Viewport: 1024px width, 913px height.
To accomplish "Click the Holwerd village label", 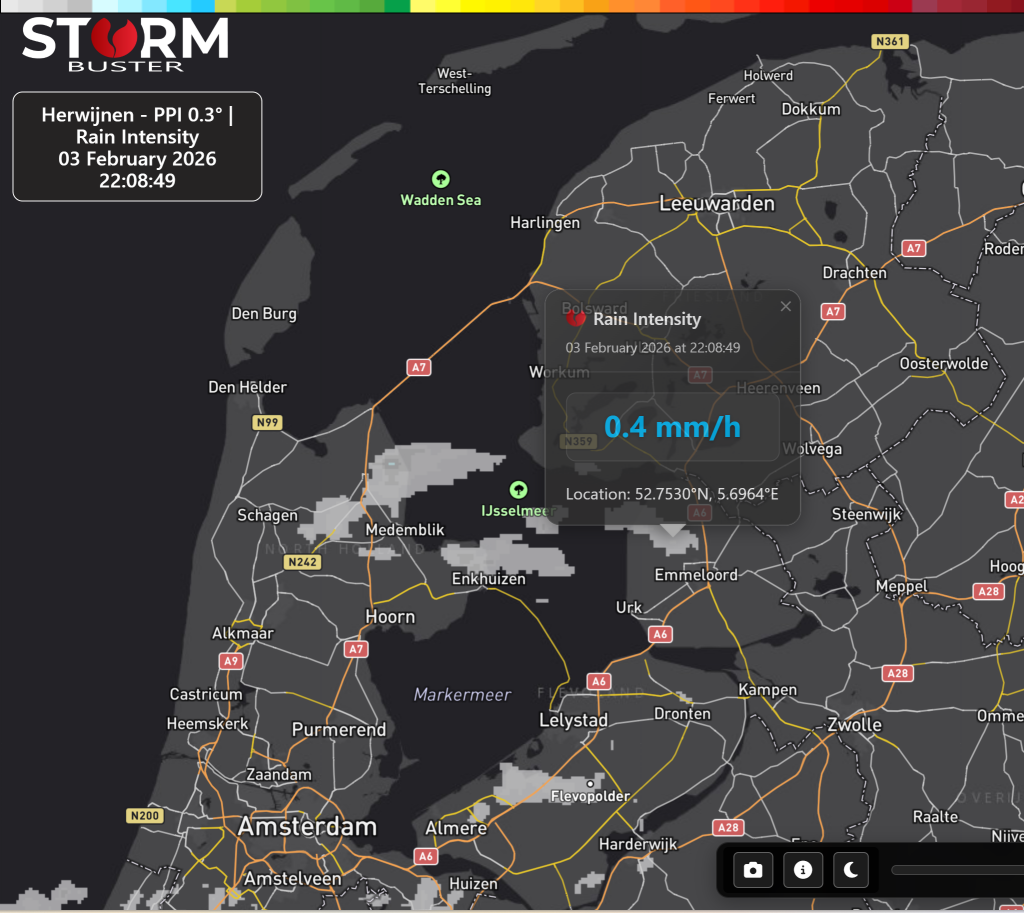I will [x=768, y=76].
